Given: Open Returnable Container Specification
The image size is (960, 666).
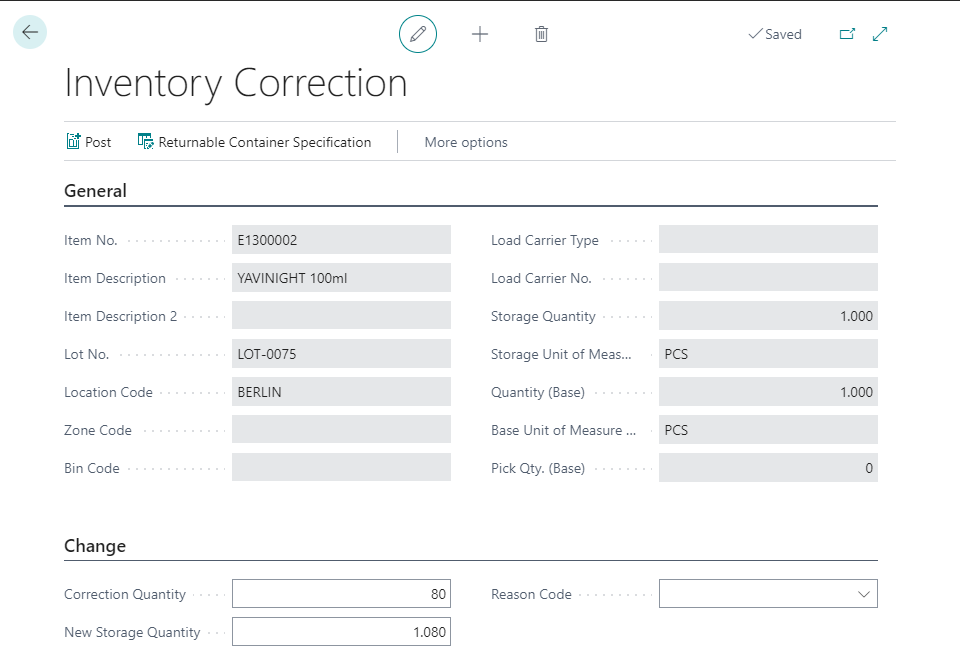Looking at the screenshot, I should [264, 142].
